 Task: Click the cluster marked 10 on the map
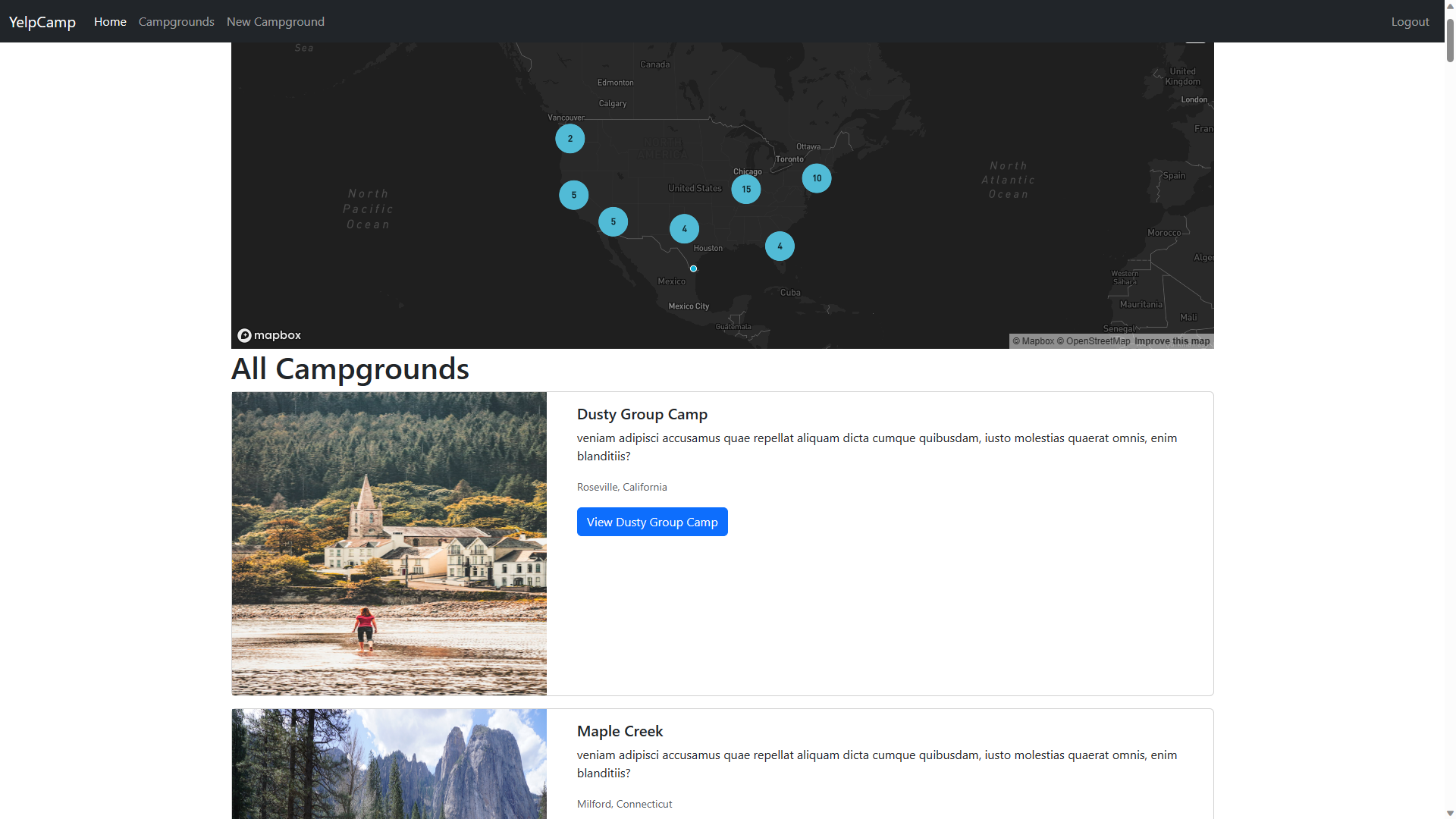[816, 178]
